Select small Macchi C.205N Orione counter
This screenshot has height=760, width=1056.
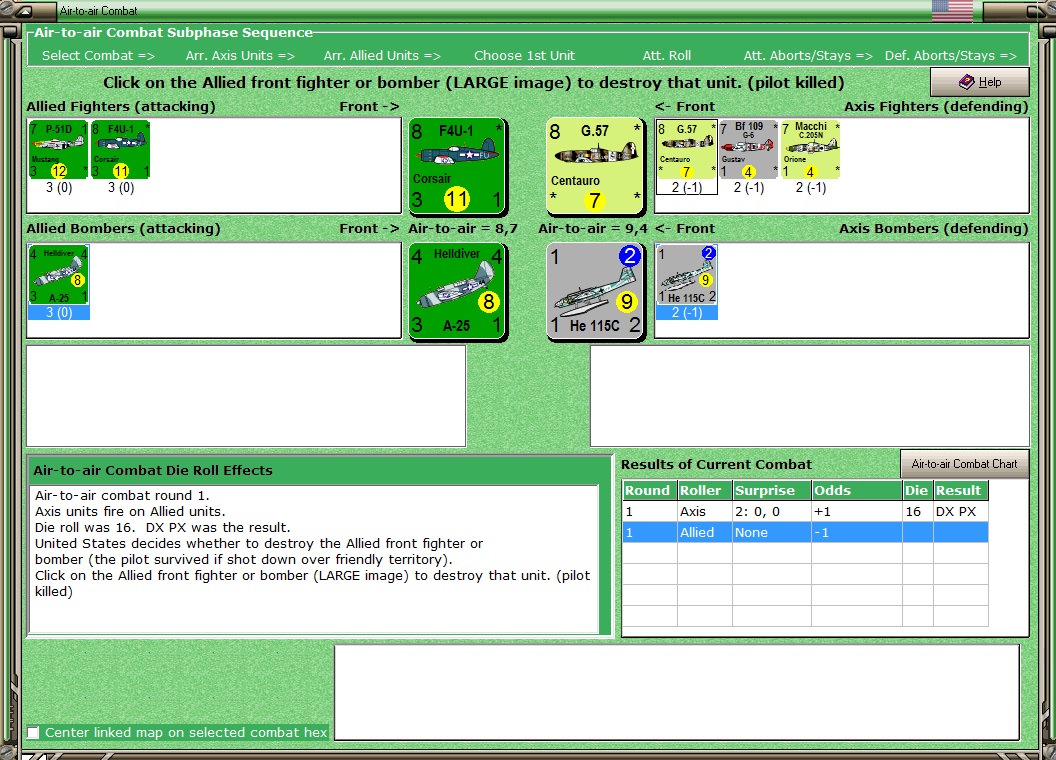click(810, 150)
